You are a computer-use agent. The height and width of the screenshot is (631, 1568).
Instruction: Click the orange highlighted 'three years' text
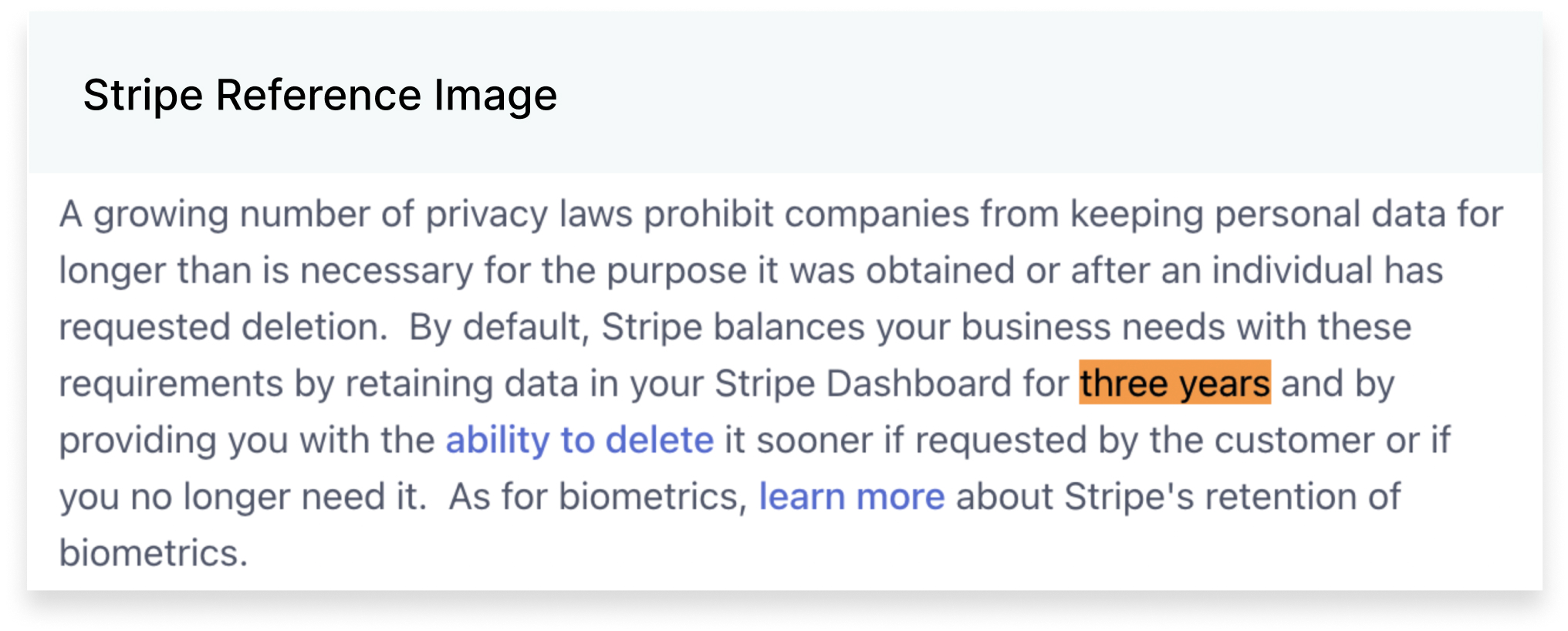click(1174, 383)
